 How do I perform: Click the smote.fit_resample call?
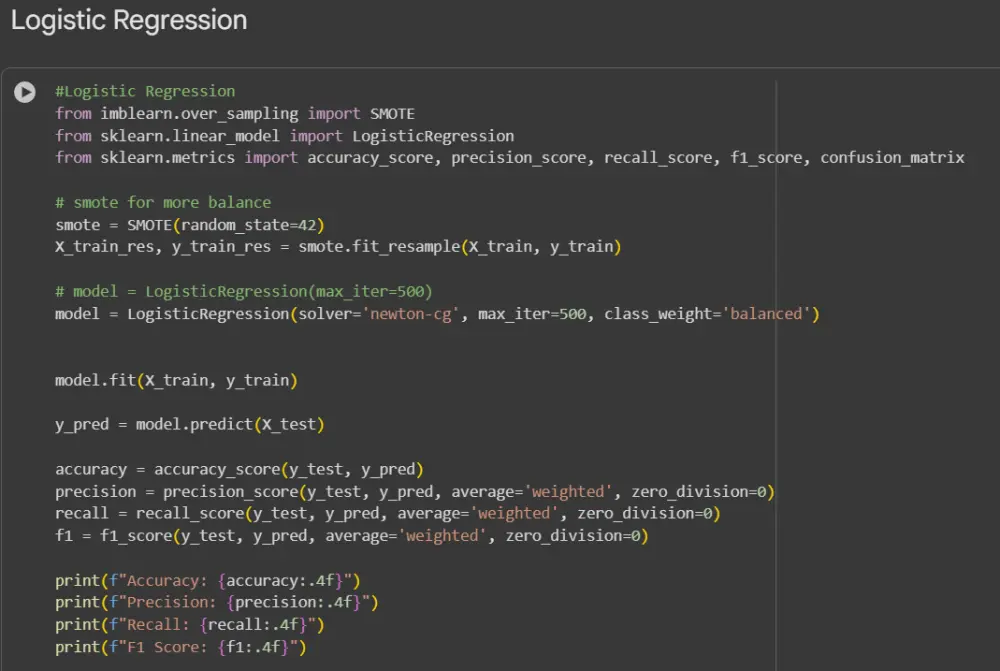pyautogui.click(x=364, y=247)
